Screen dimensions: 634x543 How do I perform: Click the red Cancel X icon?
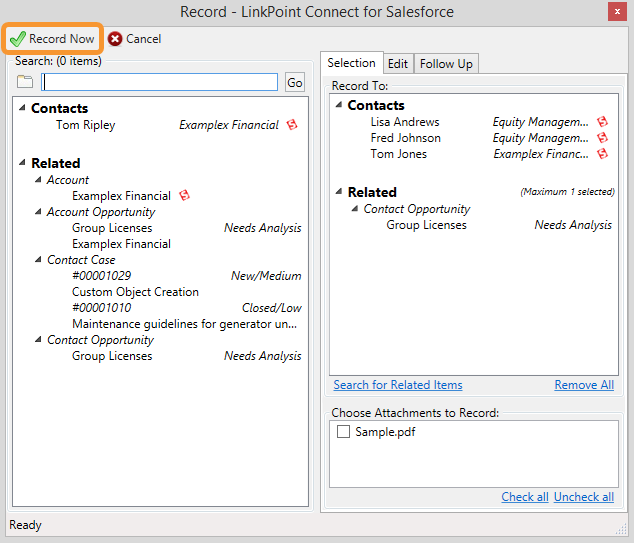(115, 39)
